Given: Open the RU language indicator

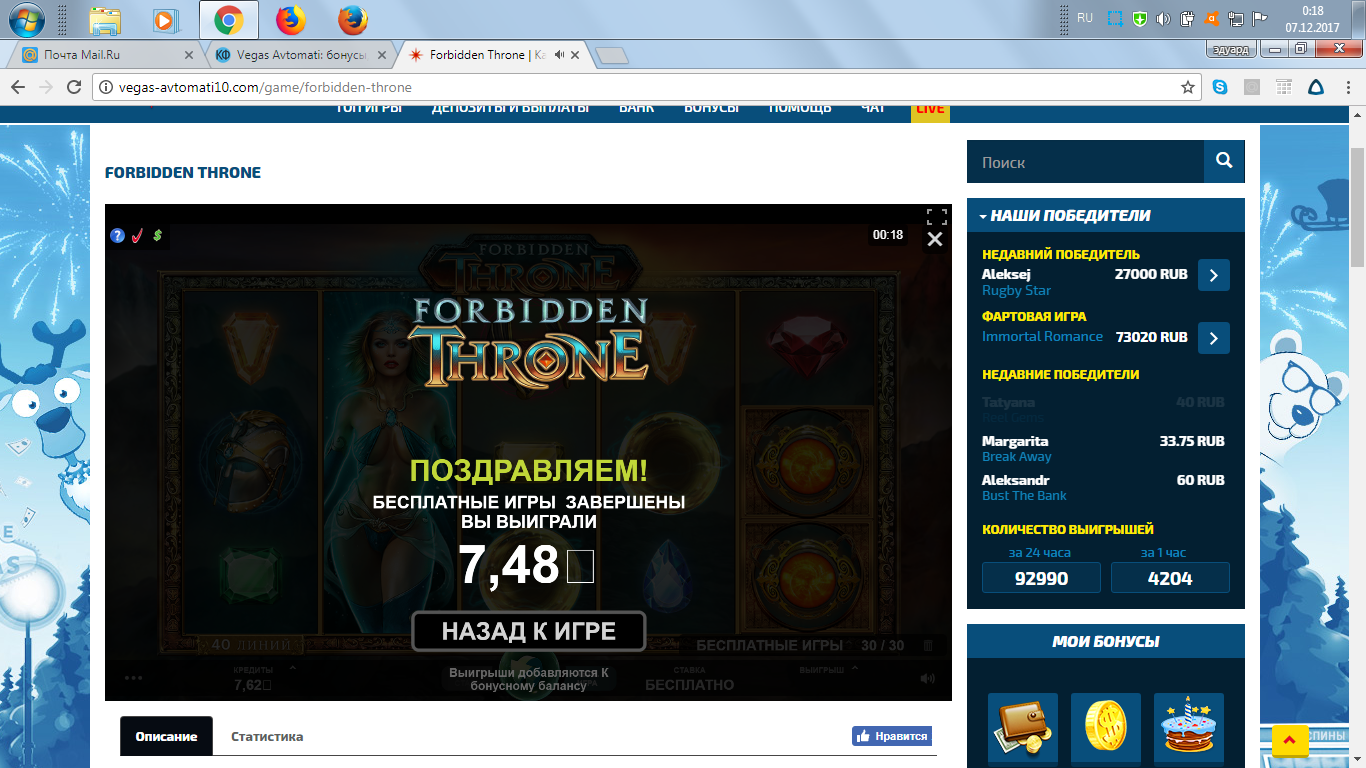Looking at the screenshot, I should pyautogui.click(x=1085, y=18).
